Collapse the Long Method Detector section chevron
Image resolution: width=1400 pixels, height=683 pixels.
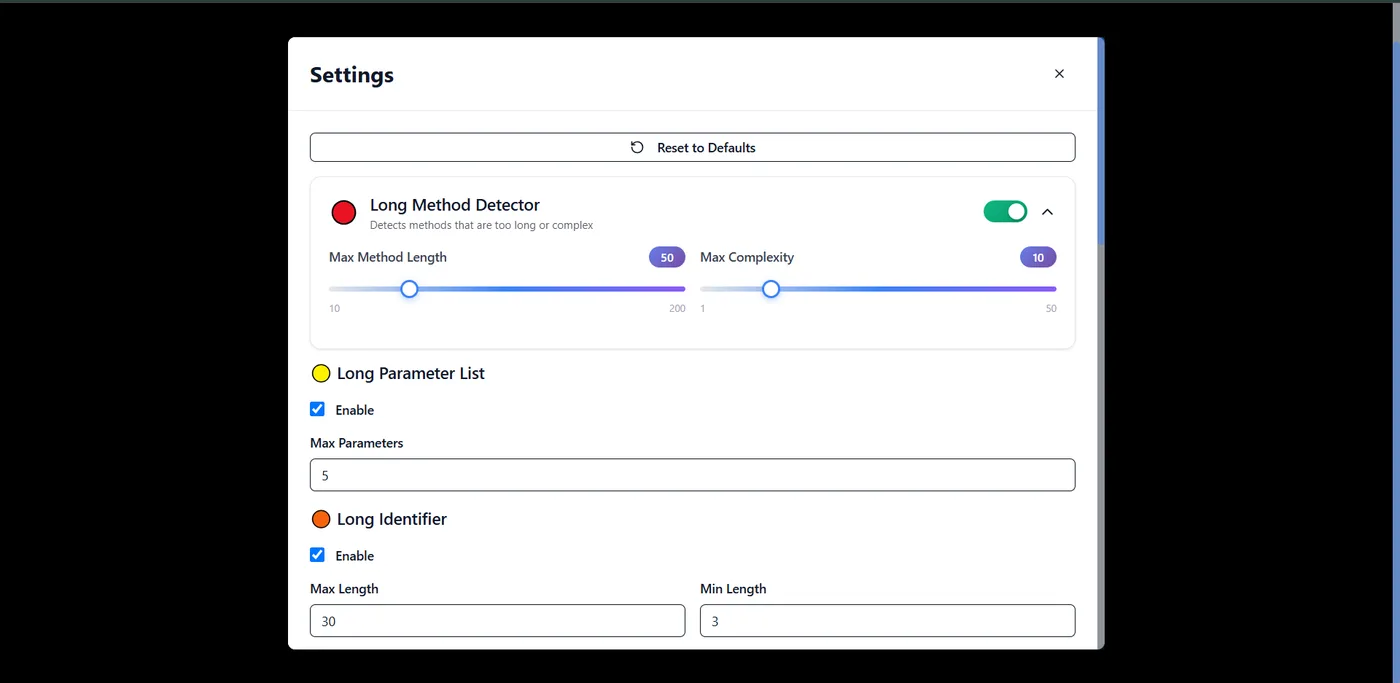(1047, 212)
